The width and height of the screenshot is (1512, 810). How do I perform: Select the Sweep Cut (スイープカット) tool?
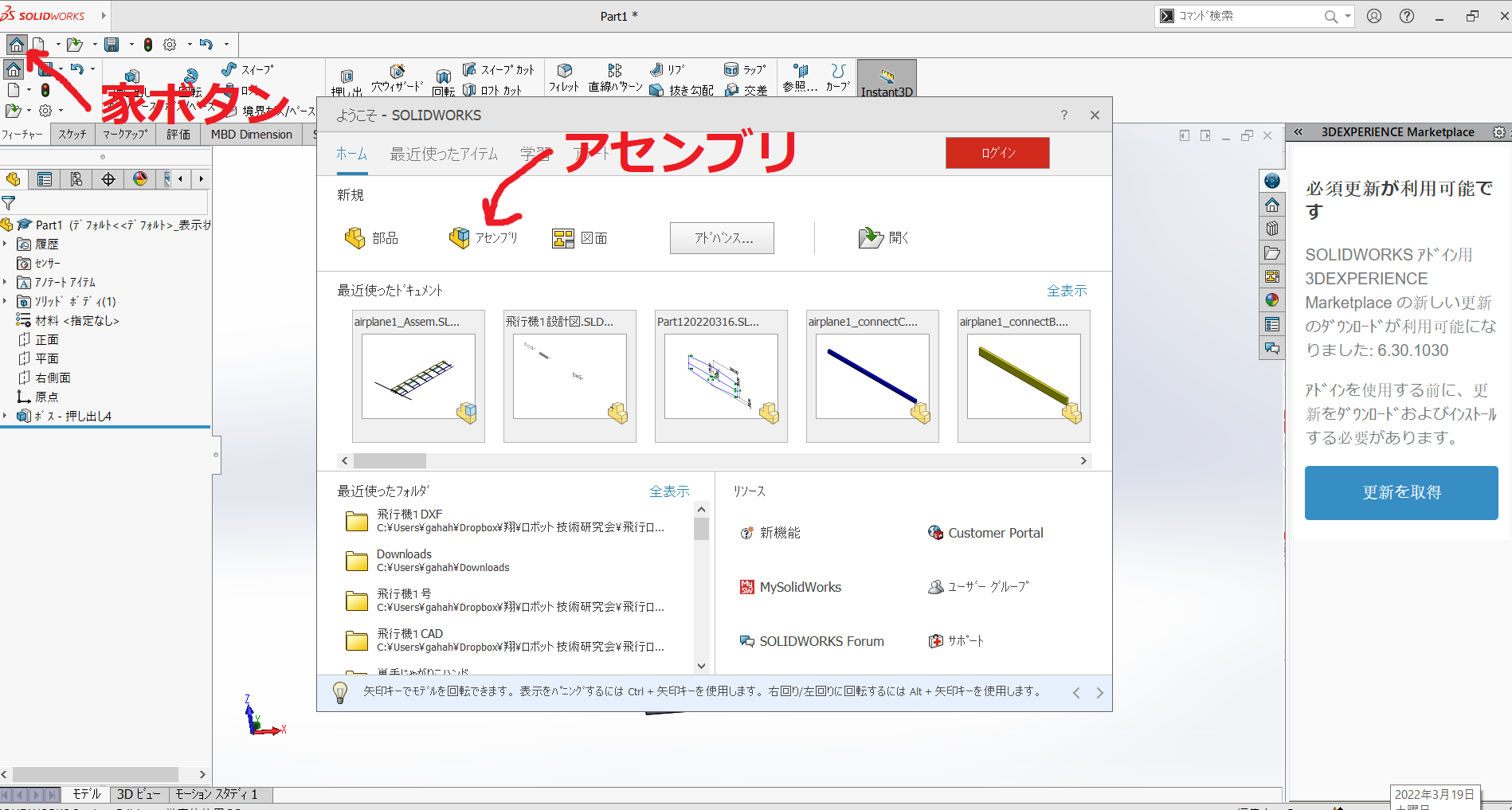tap(499, 69)
